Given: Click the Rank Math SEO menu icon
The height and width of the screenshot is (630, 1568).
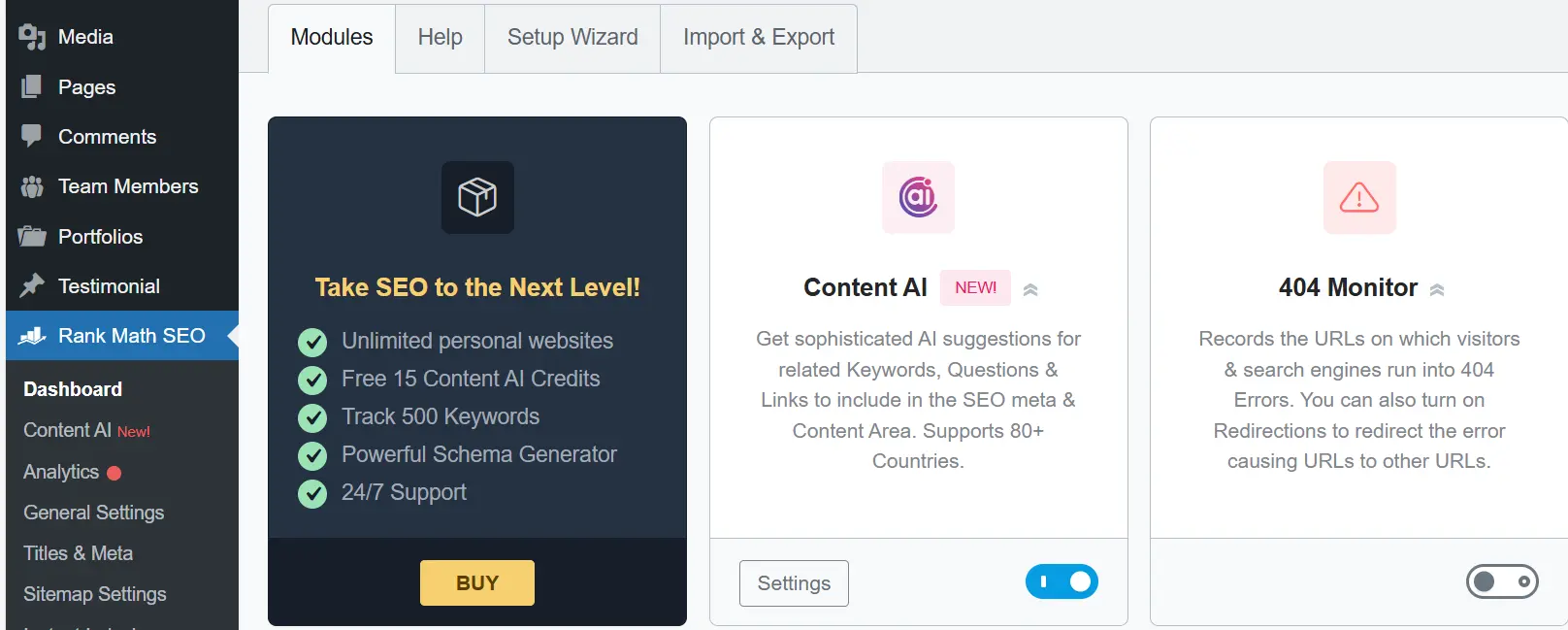Looking at the screenshot, I should [32, 336].
